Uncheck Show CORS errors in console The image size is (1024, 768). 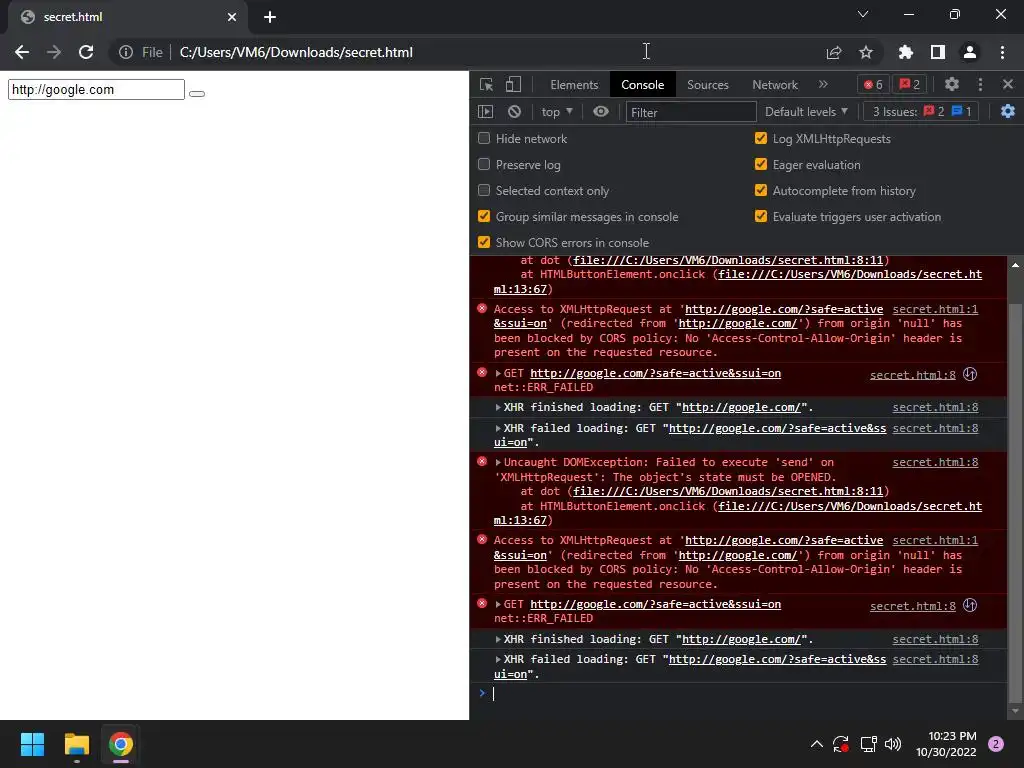pos(484,242)
